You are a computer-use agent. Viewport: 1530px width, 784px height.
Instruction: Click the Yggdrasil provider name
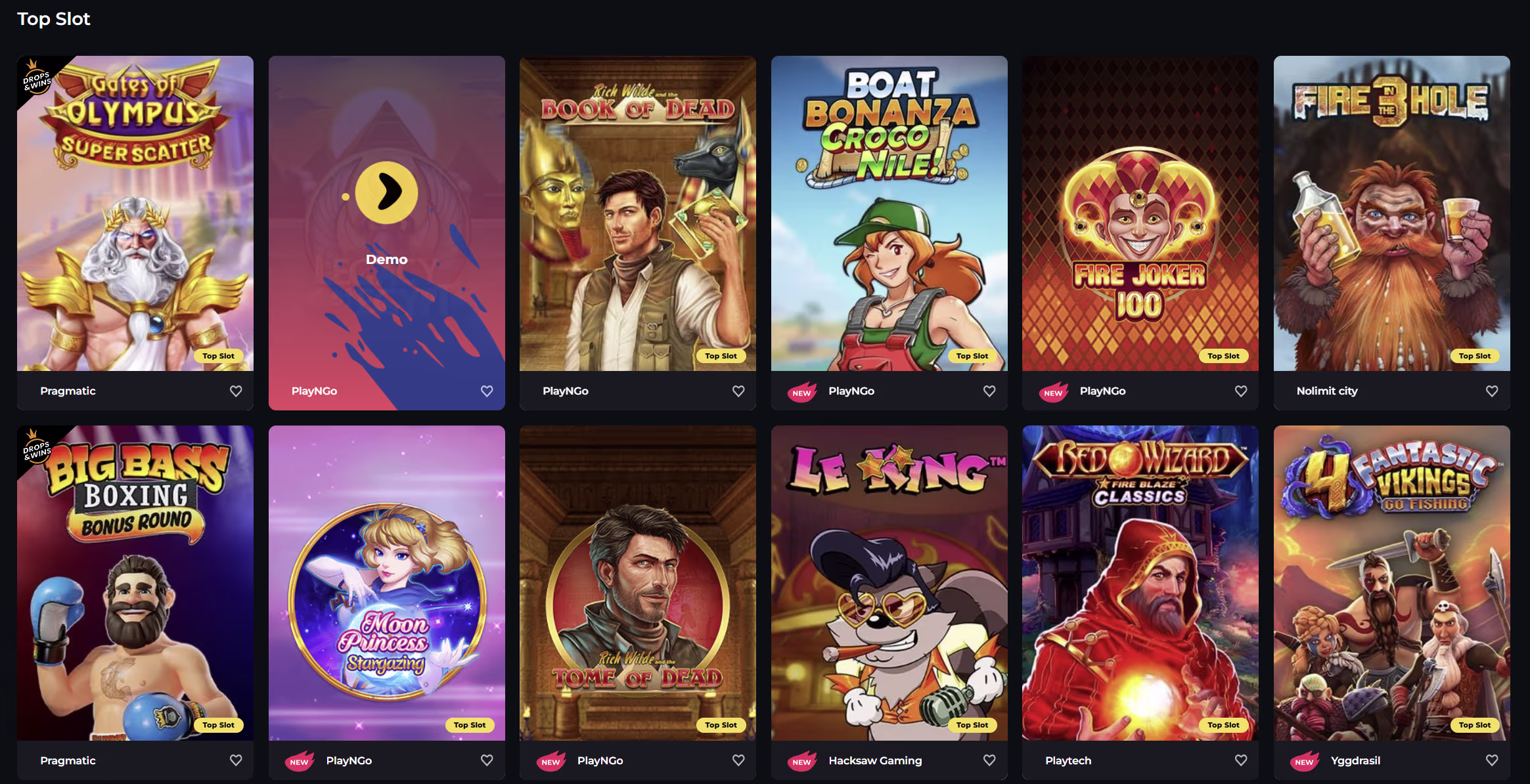[x=1355, y=760]
